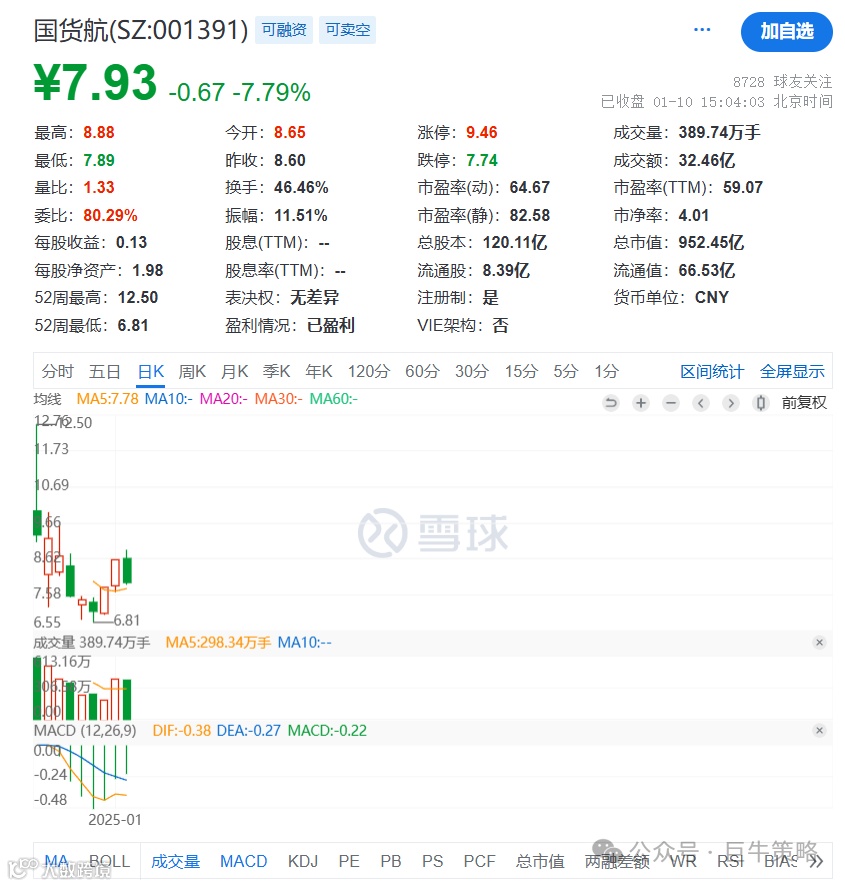Switch to the 1分 interval tab
845x886 pixels.
point(606,371)
